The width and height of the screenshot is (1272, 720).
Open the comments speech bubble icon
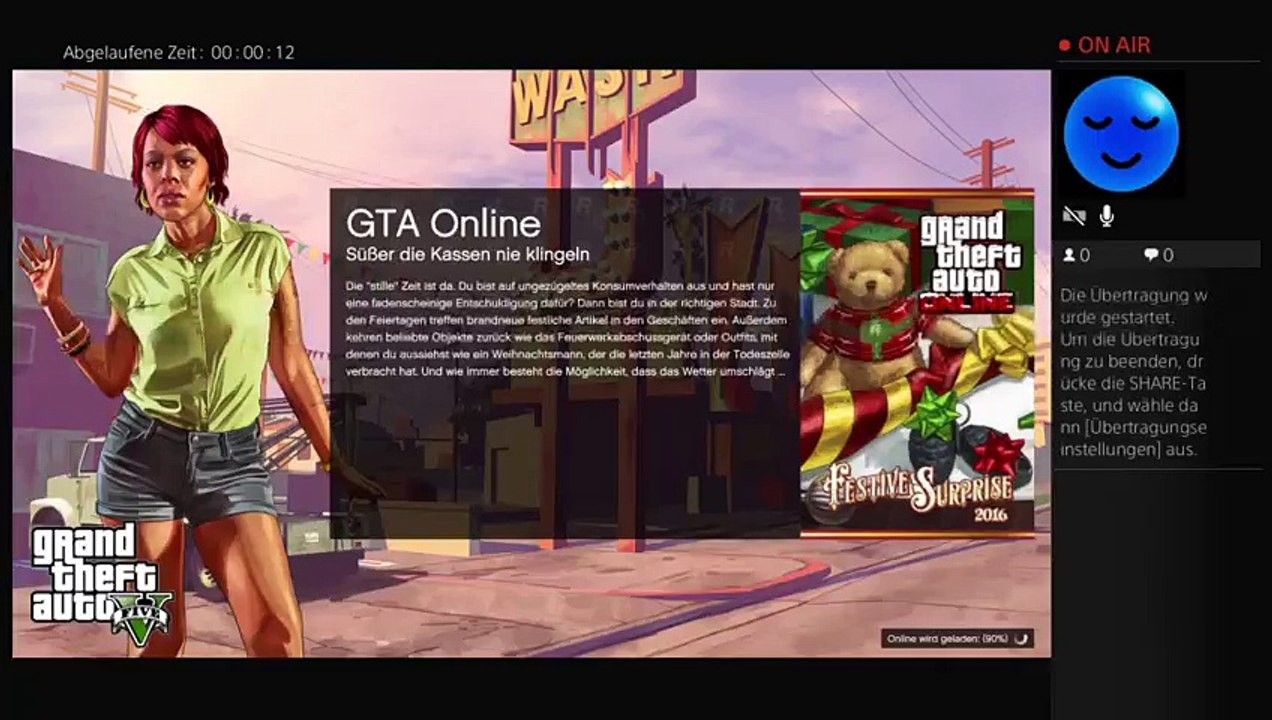(x=1151, y=256)
